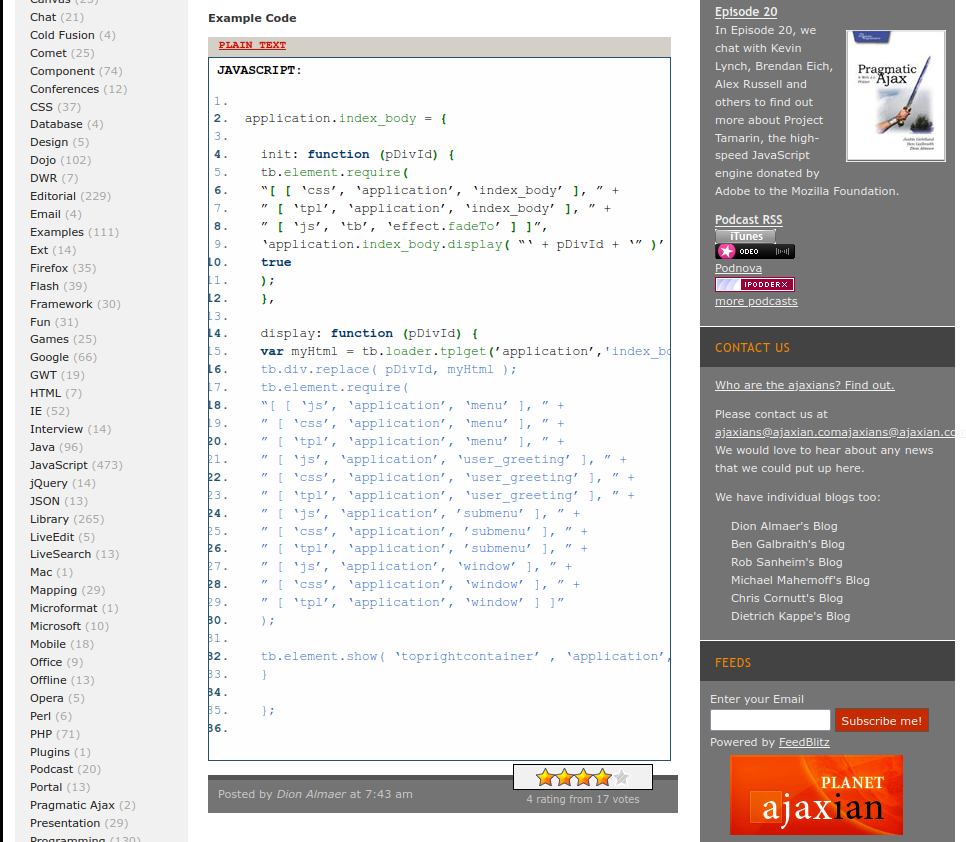The width and height of the screenshot is (966, 842).
Task: Open the FeedBlitz link
Action: (804, 742)
